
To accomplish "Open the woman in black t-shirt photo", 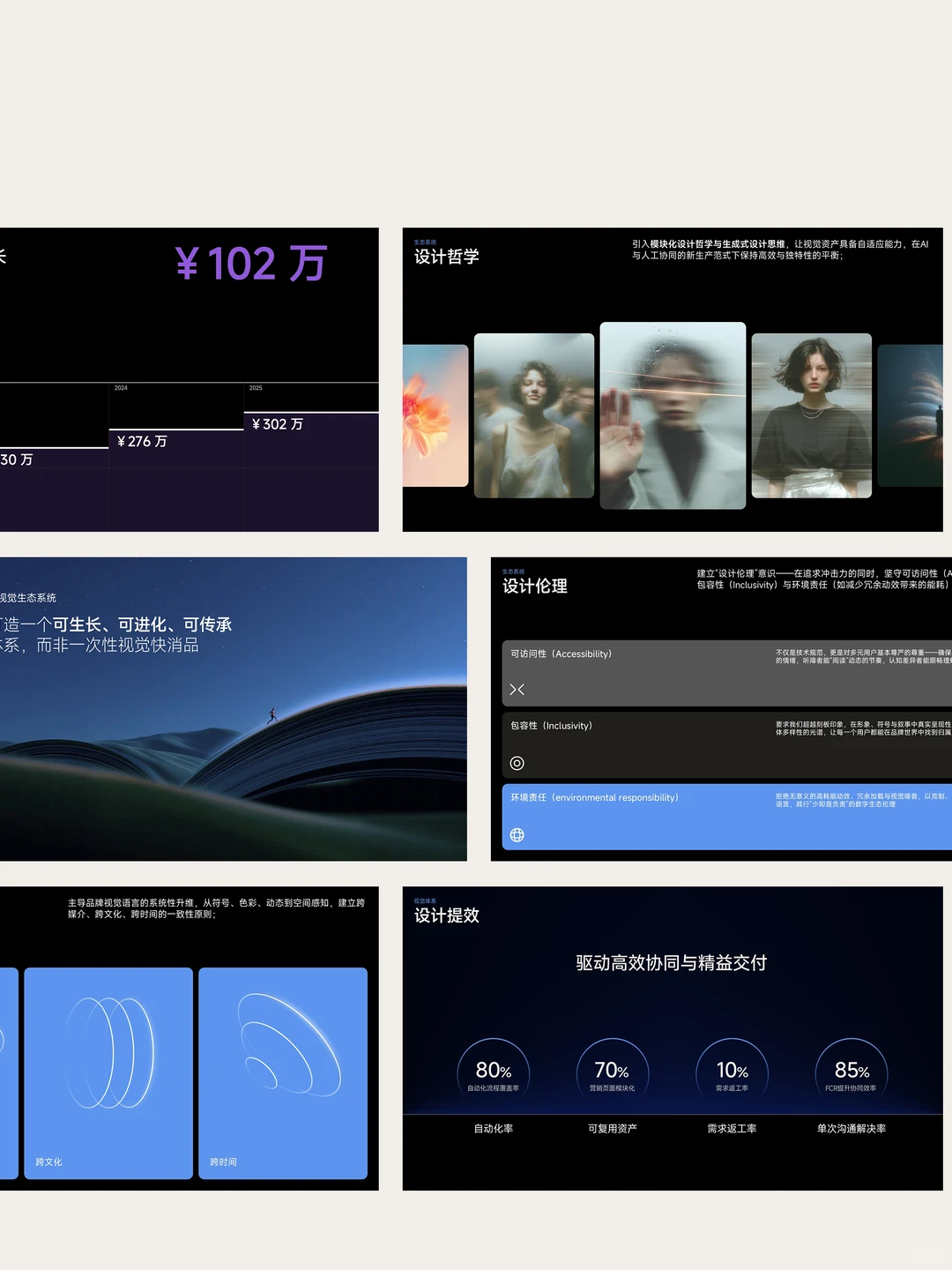I will pos(812,415).
